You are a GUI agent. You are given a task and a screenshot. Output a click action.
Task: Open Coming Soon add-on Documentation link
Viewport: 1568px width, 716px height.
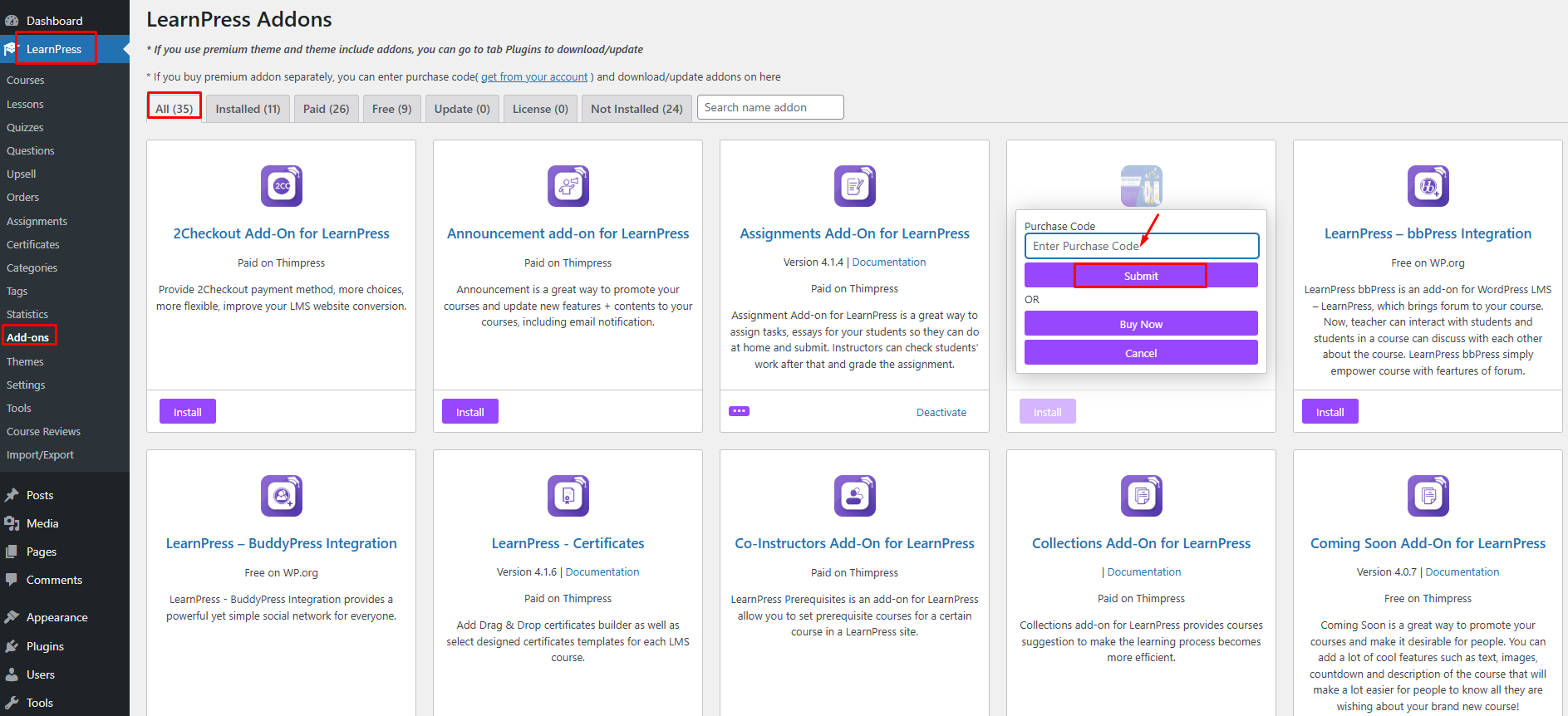coord(1462,571)
